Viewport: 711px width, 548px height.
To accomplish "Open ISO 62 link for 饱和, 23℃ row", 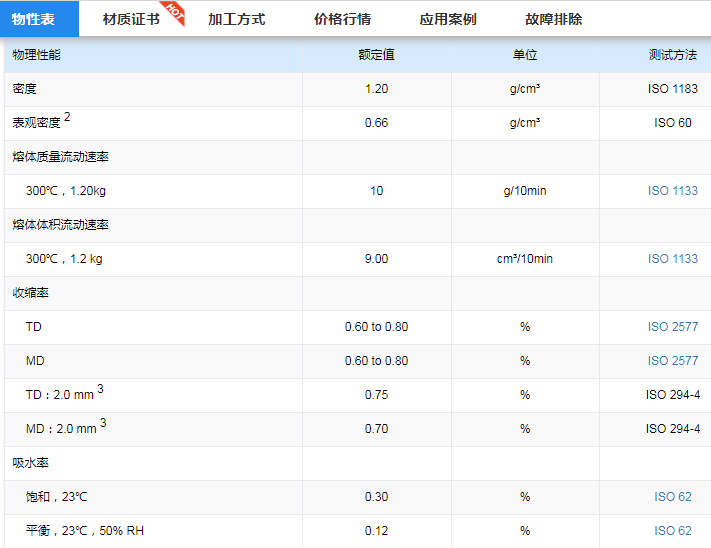I will pos(672,497).
